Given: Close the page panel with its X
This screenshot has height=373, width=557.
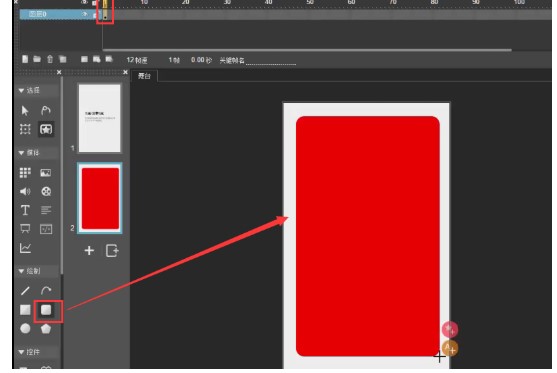Looking at the screenshot, I should (x=125, y=72).
